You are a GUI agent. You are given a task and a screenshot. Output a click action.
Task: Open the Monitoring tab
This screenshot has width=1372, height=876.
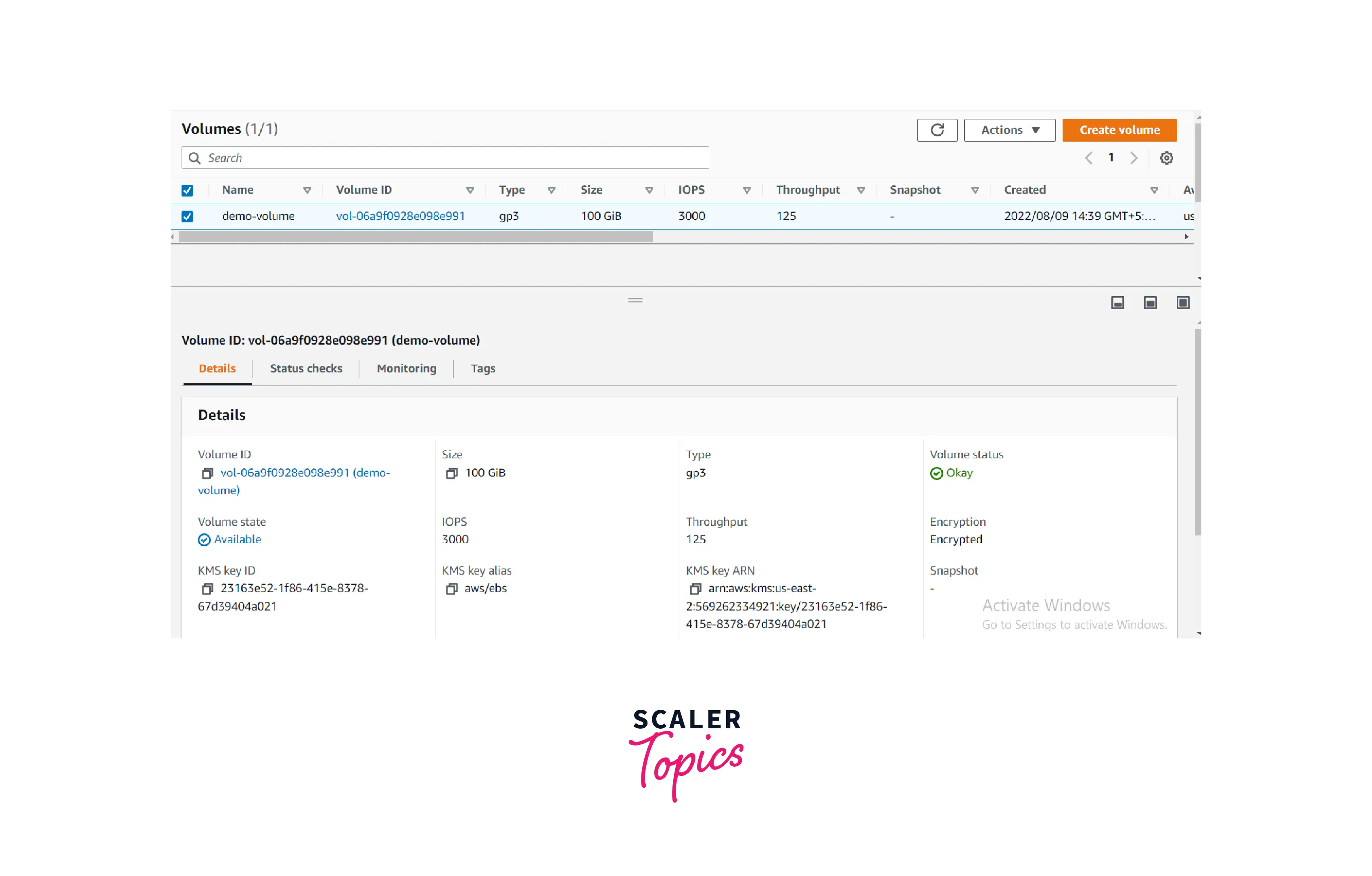pyautogui.click(x=406, y=368)
